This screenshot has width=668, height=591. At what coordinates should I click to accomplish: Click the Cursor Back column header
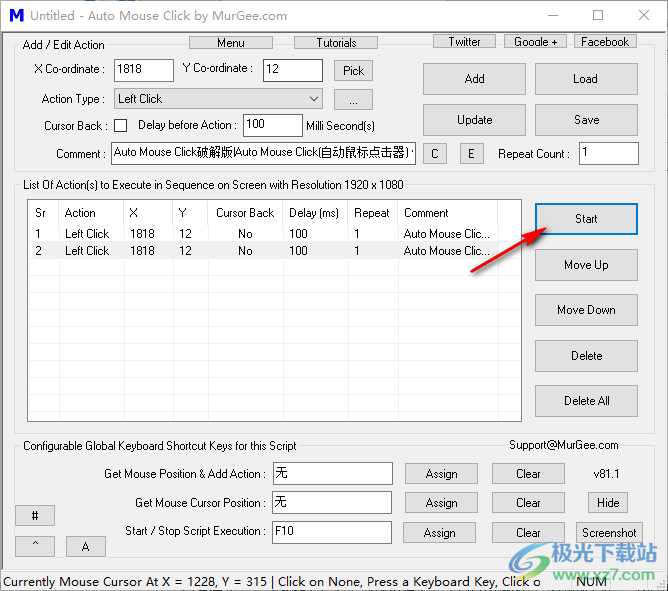click(245, 213)
